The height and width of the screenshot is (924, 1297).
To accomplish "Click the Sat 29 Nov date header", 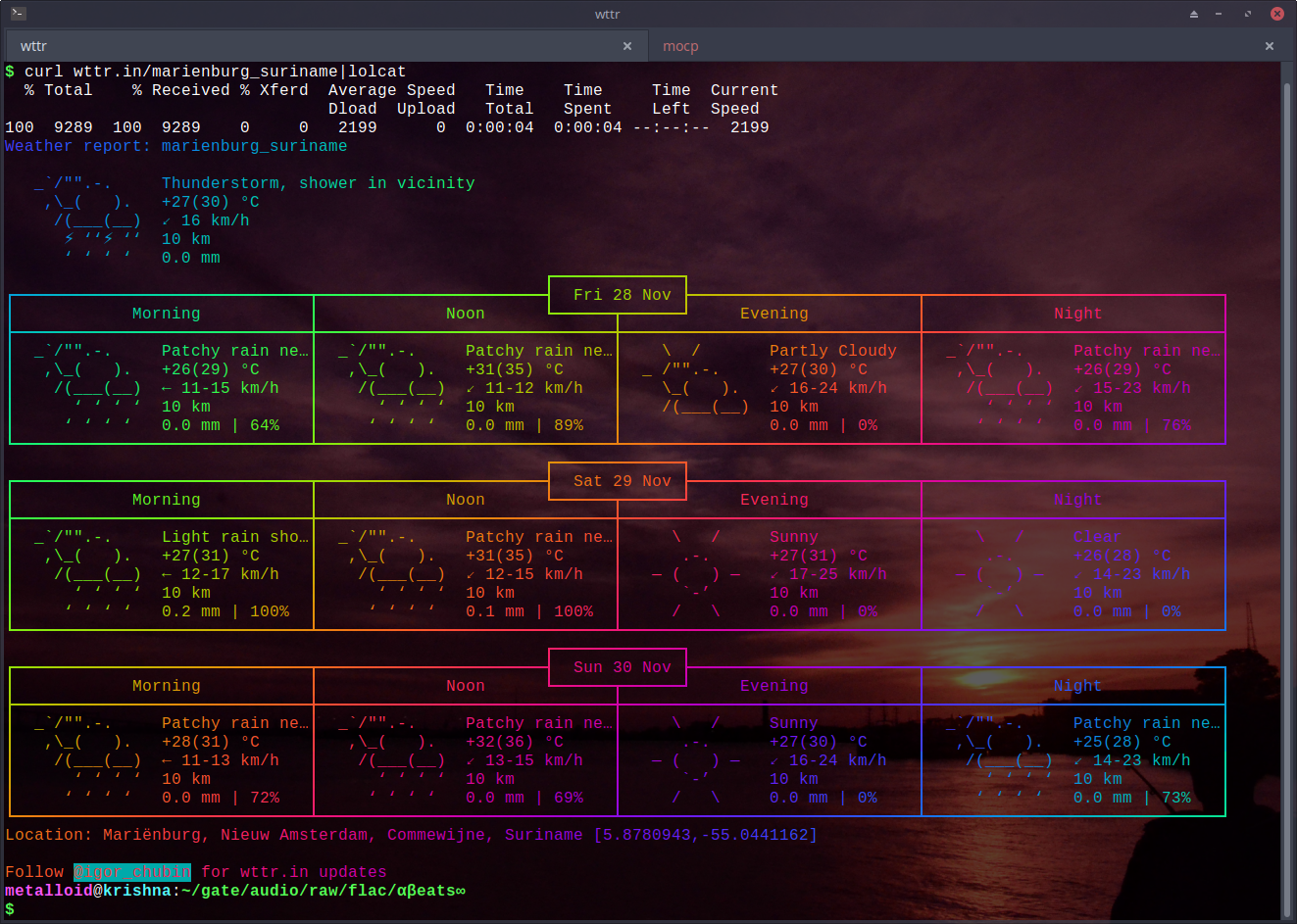I will [x=622, y=481].
